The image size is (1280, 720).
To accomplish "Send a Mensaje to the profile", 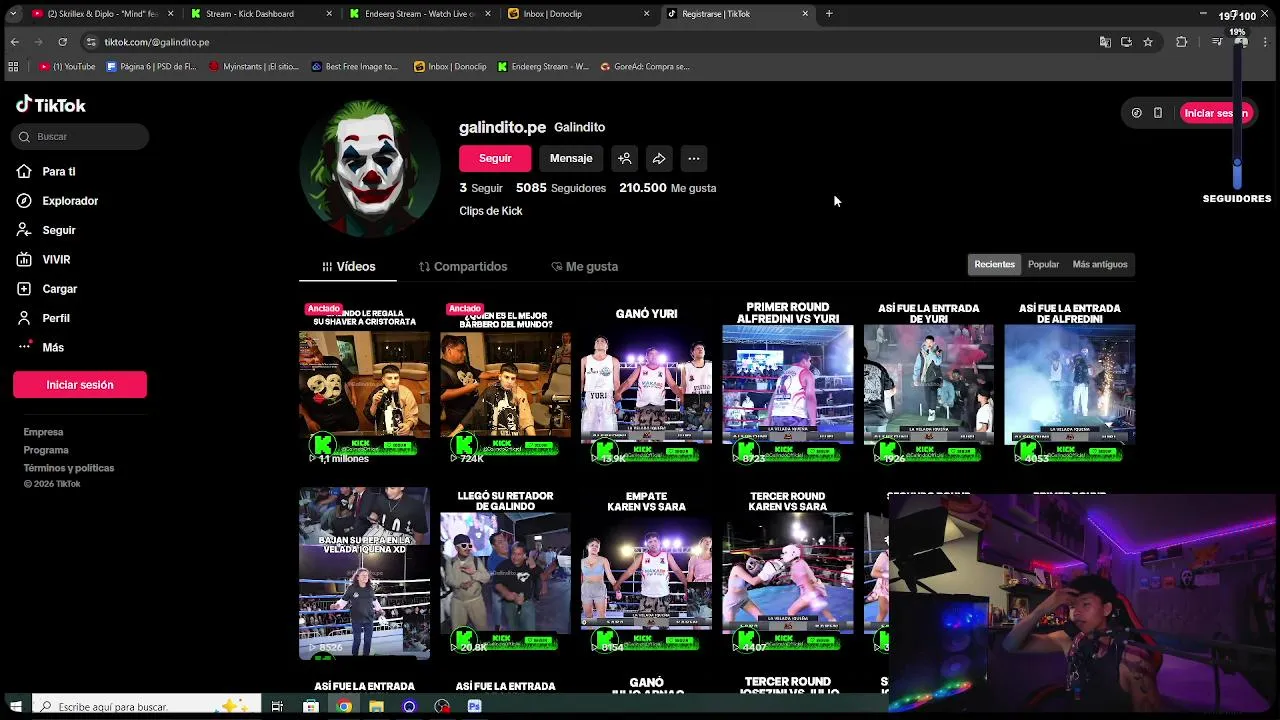I will point(571,158).
